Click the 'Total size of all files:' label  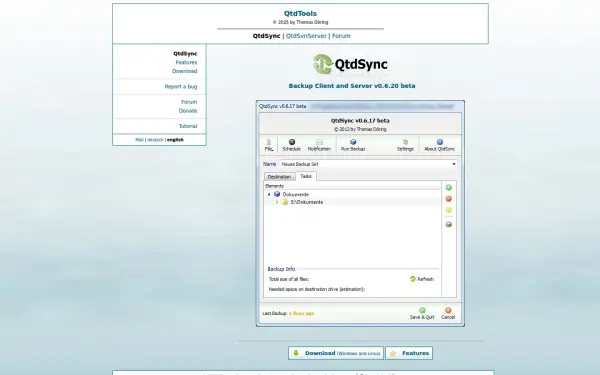pyautogui.click(x=289, y=279)
